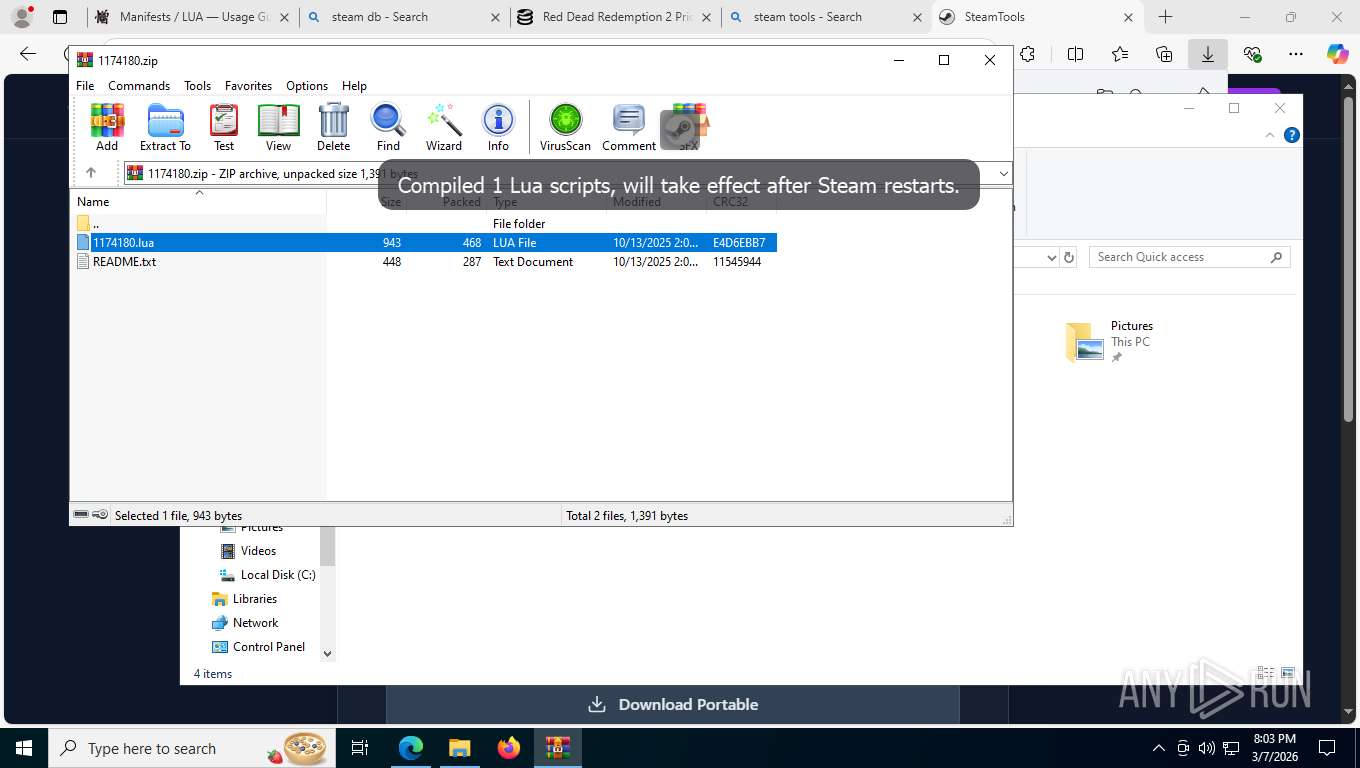Switch to the steam tools - Search tab
The width and height of the screenshot is (1360, 768).
(x=827, y=17)
